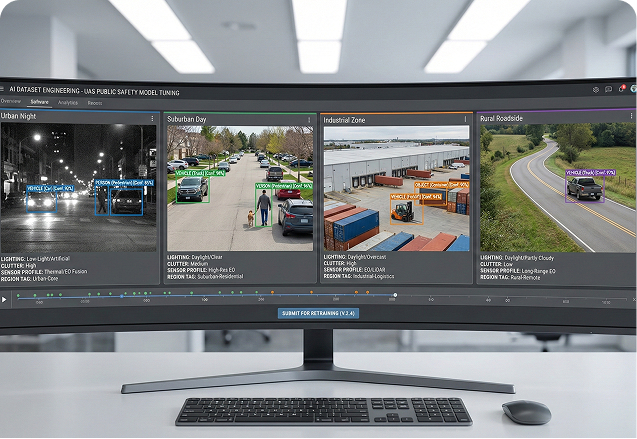Open the settings gear icon in header
Screen dimensions: 637x439
coord(596,89)
